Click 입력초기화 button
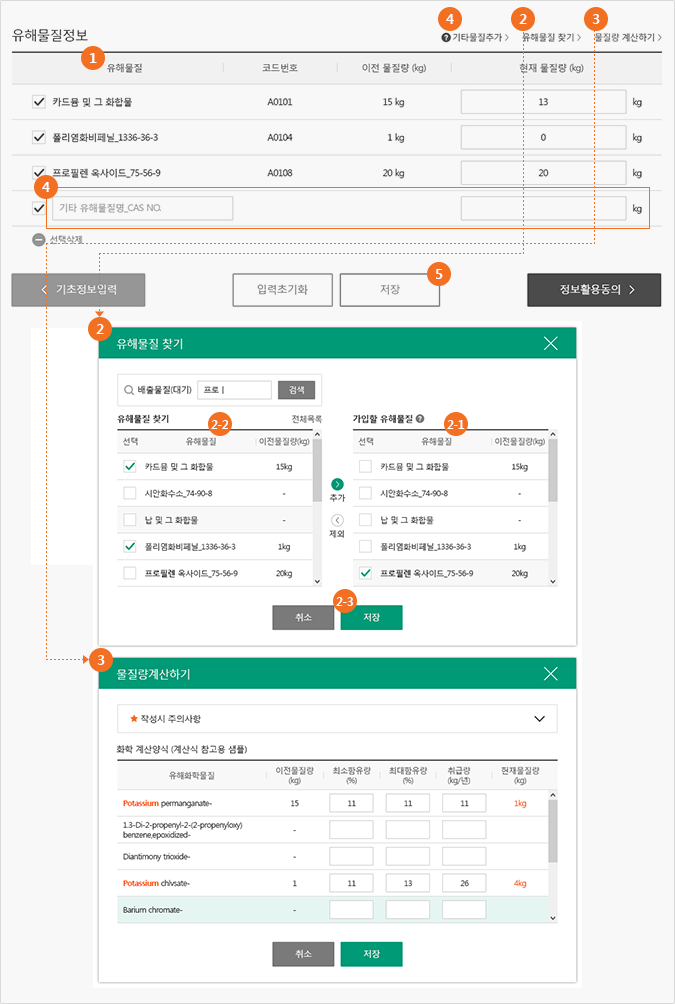This screenshot has height=1004, width=675. tap(282, 289)
